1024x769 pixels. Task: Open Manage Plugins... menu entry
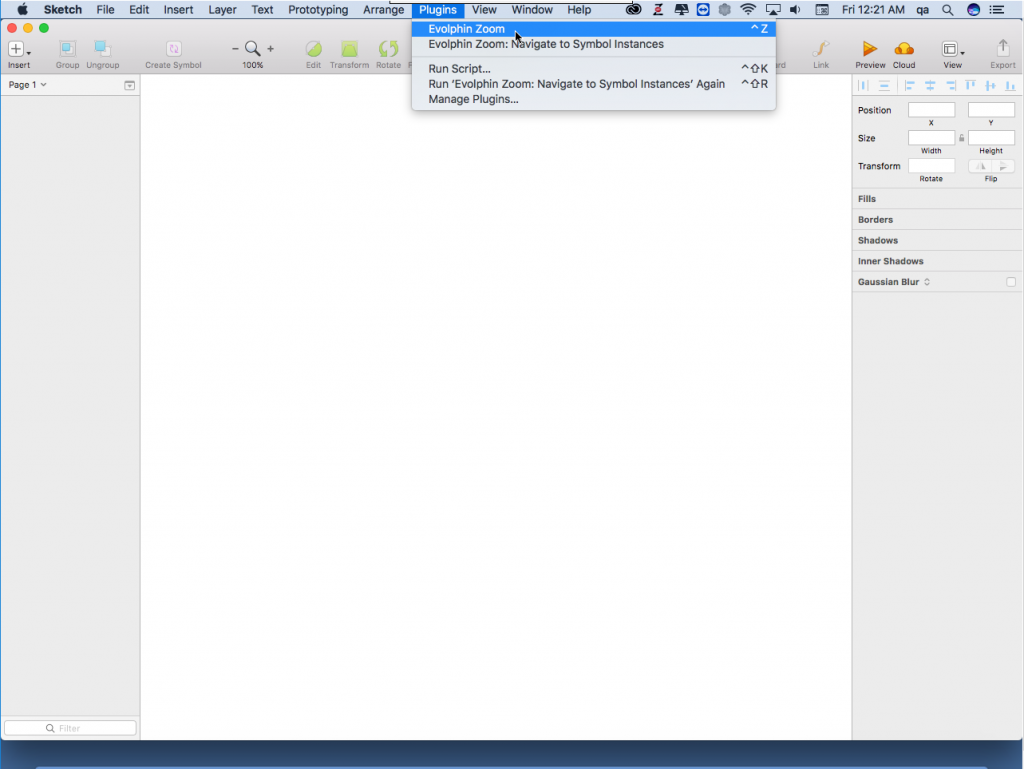tap(594, 99)
